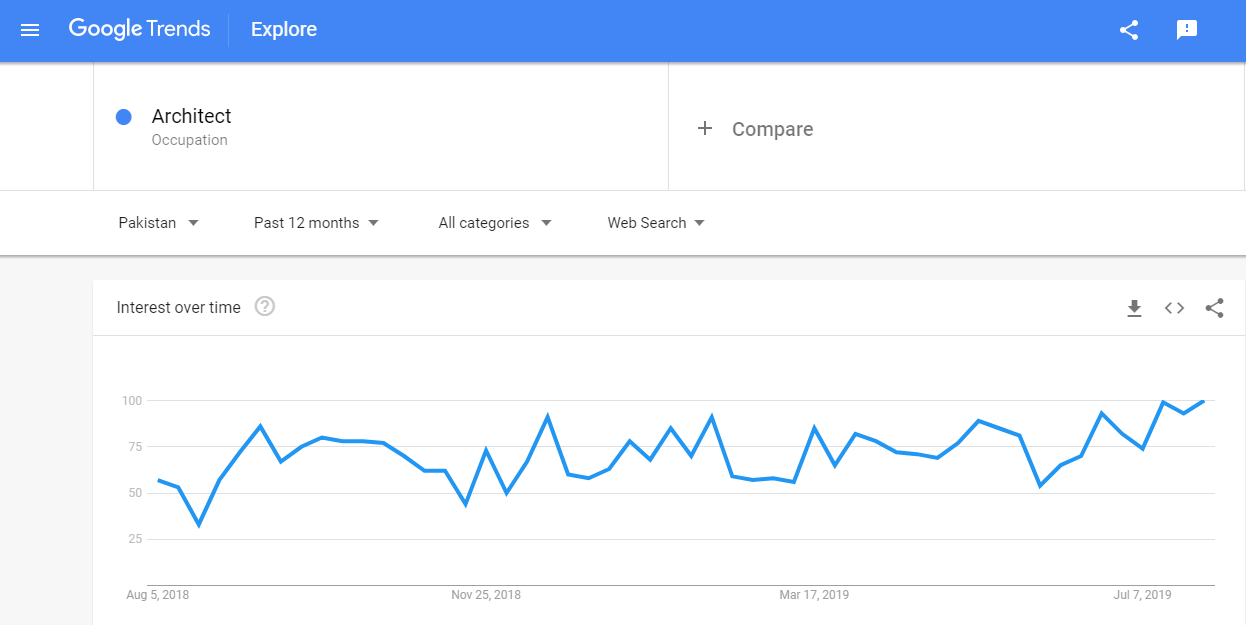Expand the Web Search type dropdown
This screenshot has width=1246, height=625.
[x=656, y=223]
